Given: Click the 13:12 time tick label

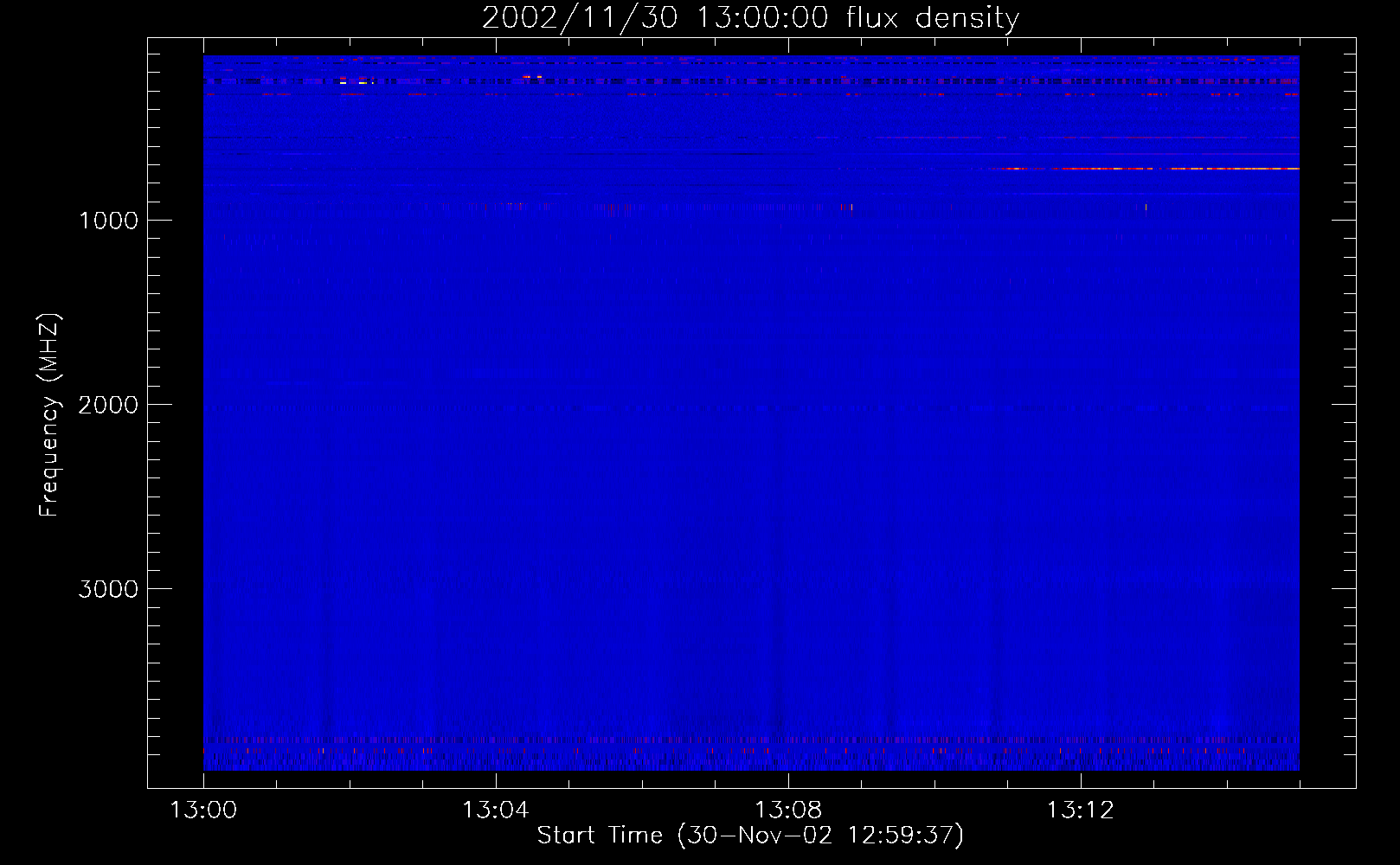Looking at the screenshot, I should [x=1080, y=811].
